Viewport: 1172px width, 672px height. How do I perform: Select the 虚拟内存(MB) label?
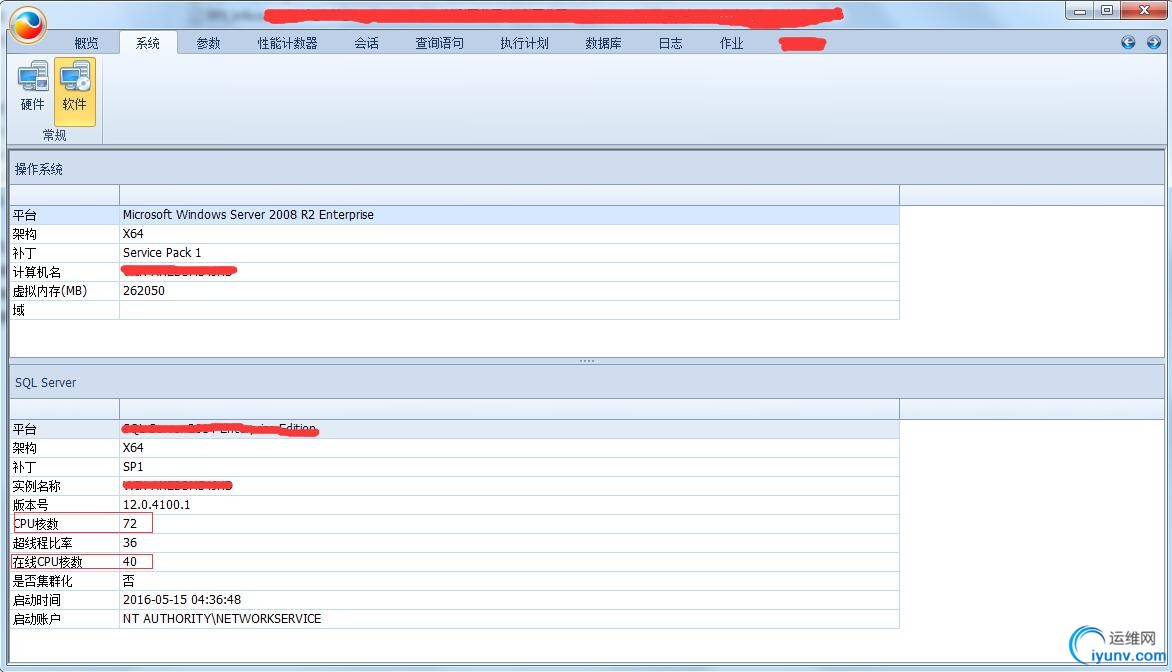[50, 291]
